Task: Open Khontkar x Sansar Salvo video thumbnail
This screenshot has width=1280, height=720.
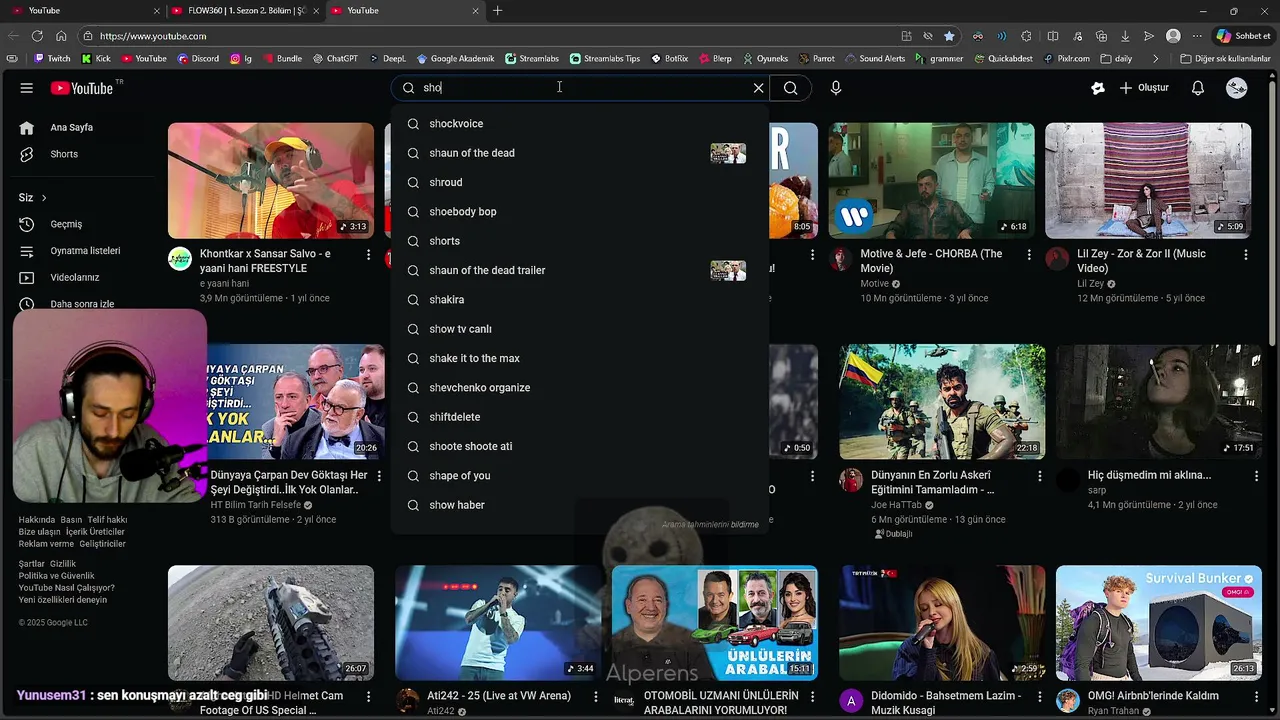Action: click(271, 180)
